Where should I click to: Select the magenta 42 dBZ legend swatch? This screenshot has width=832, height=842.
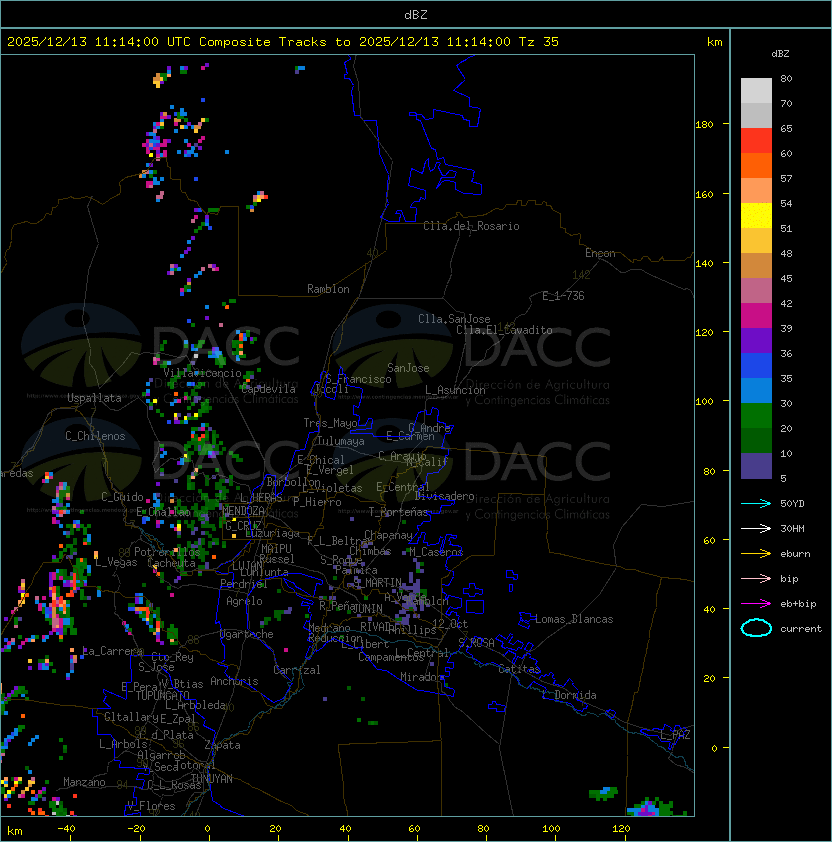pyautogui.click(x=756, y=315)
